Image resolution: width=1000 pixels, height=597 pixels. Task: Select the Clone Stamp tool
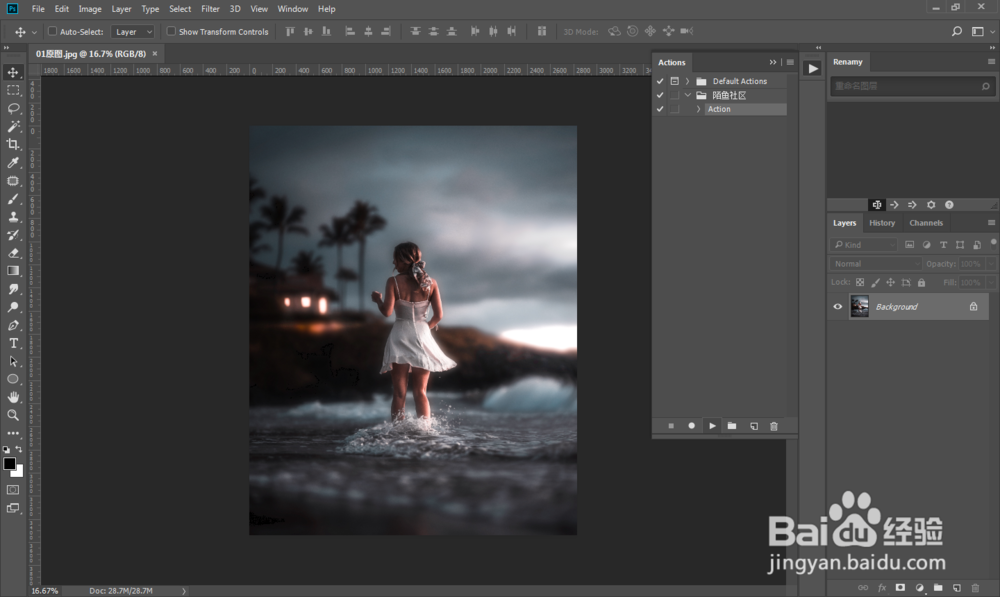tap(13, 217)
